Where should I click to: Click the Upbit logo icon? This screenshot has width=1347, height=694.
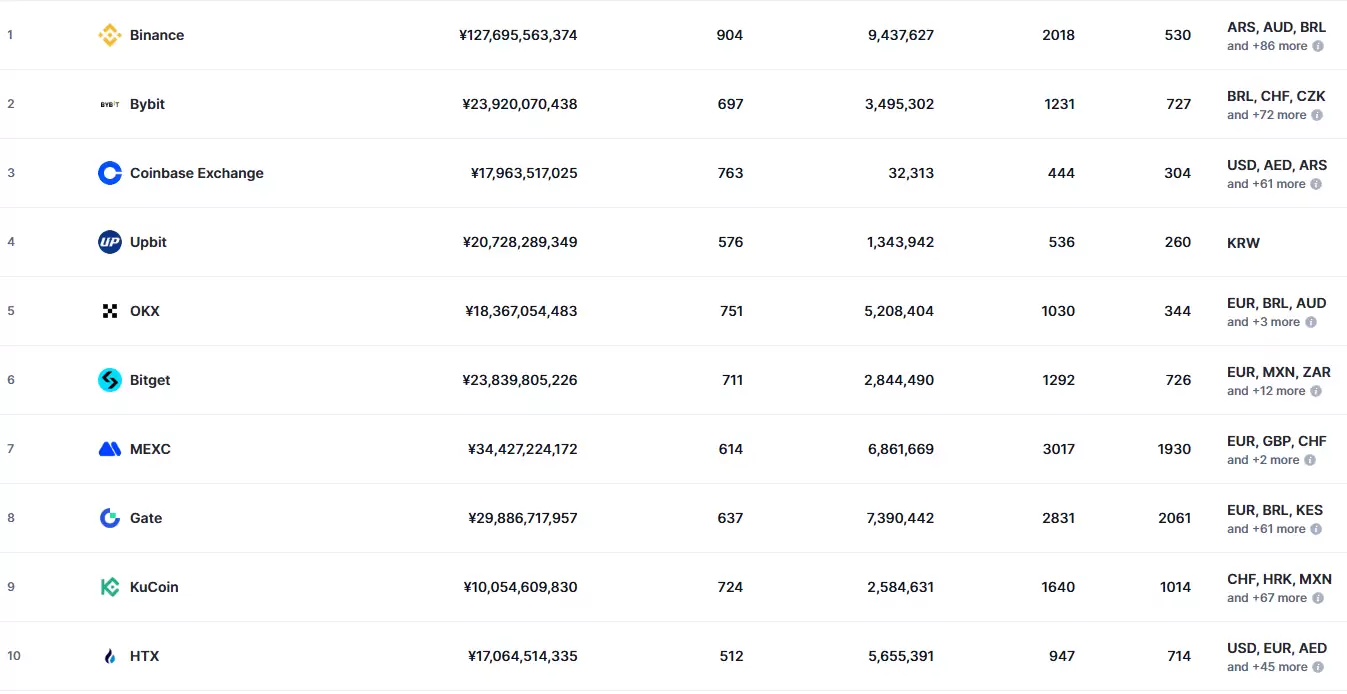point(110,242)
